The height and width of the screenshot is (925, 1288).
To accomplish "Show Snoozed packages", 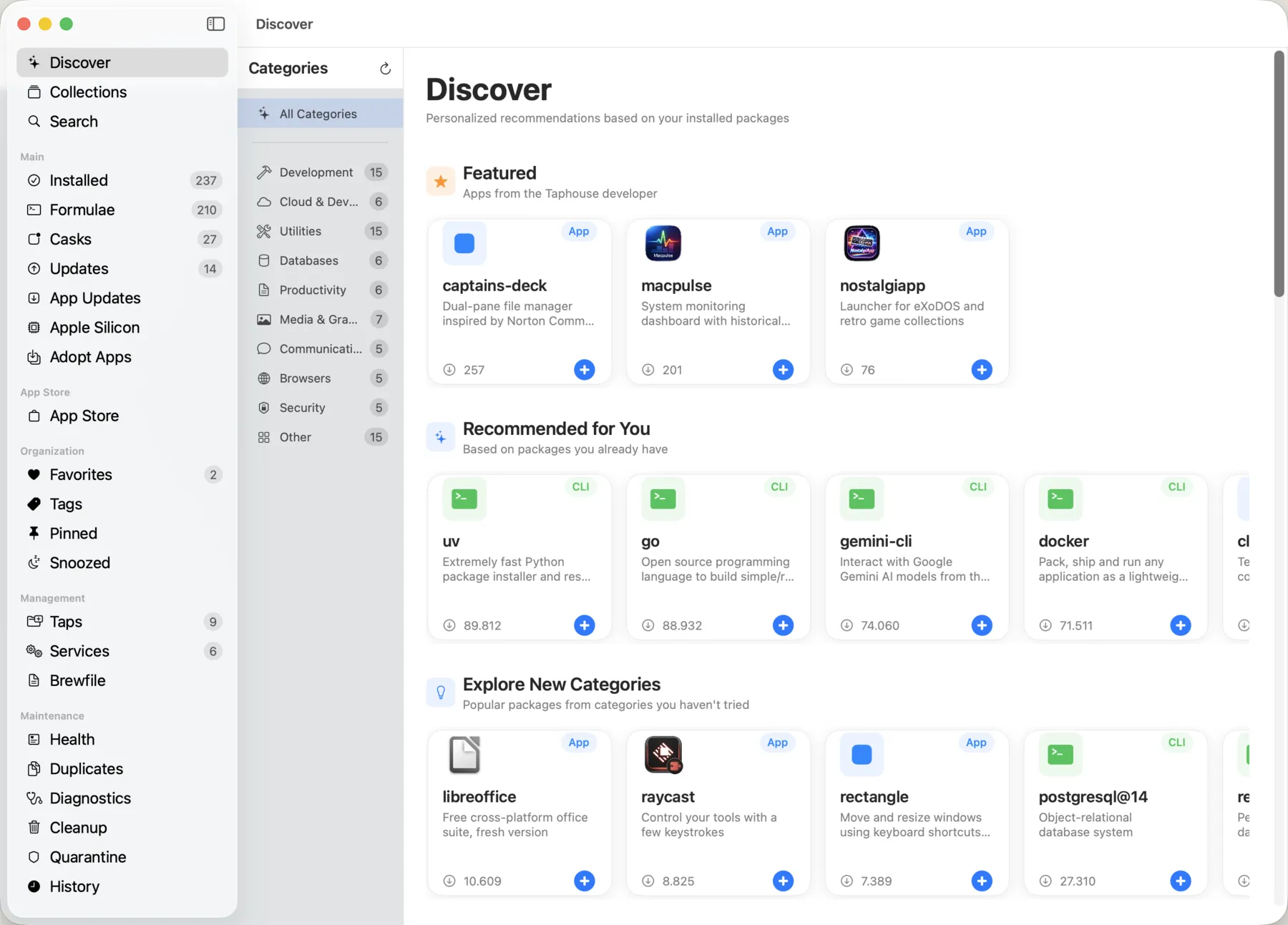I will point(122,563).
